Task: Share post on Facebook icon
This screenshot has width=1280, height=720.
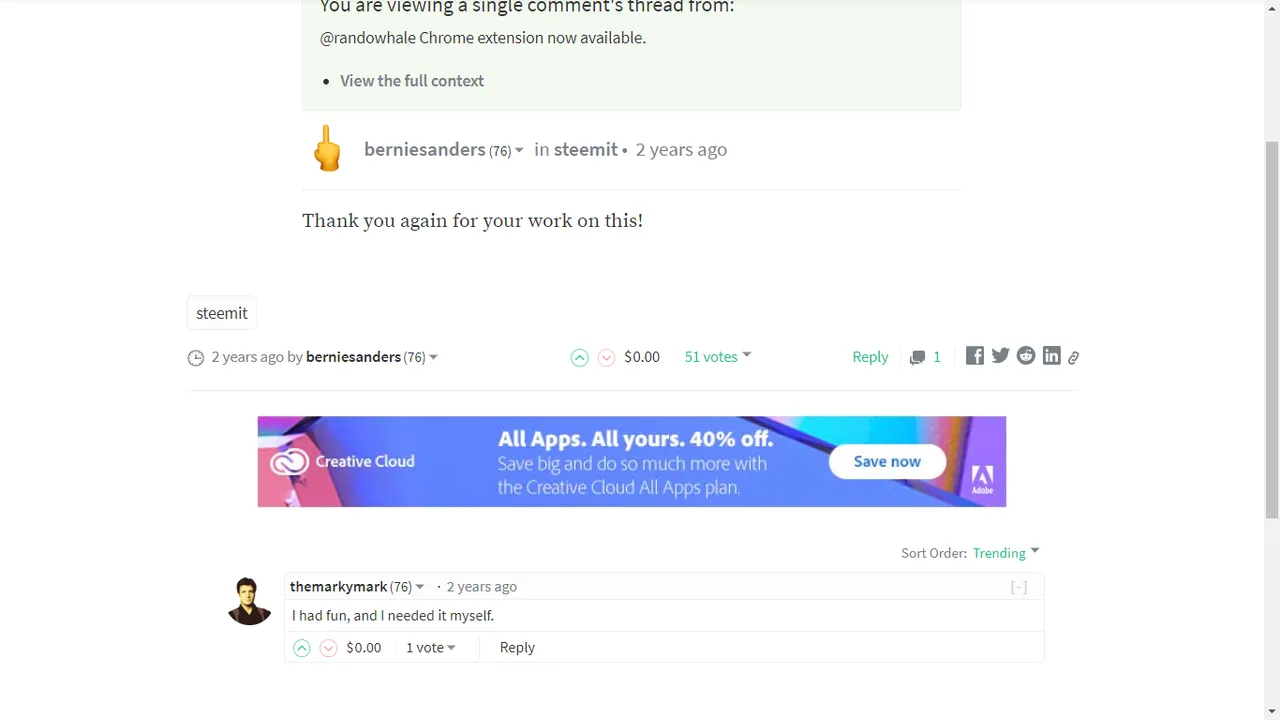Action: tap(975, 356)
